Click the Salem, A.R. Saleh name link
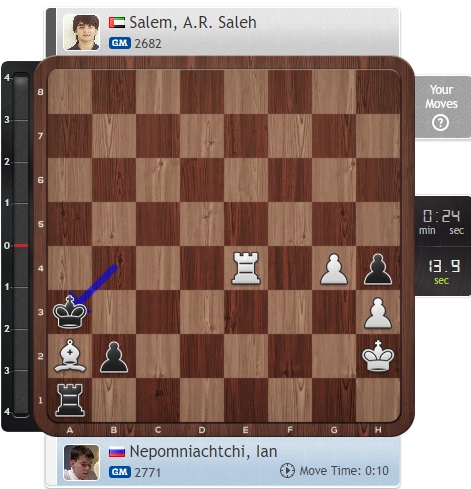This screenshot has width=471, height=489. point(193,23)
